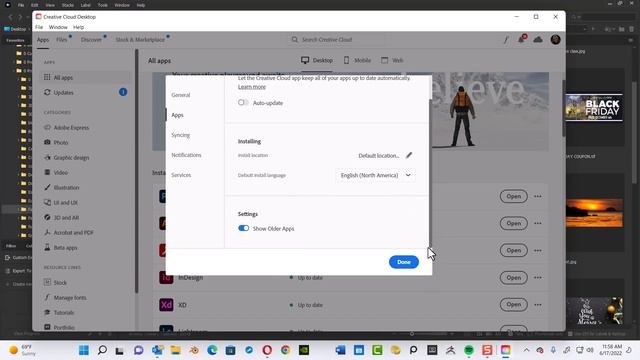Show hidden system tray icons
640x360 pixels.
[527, 350]
